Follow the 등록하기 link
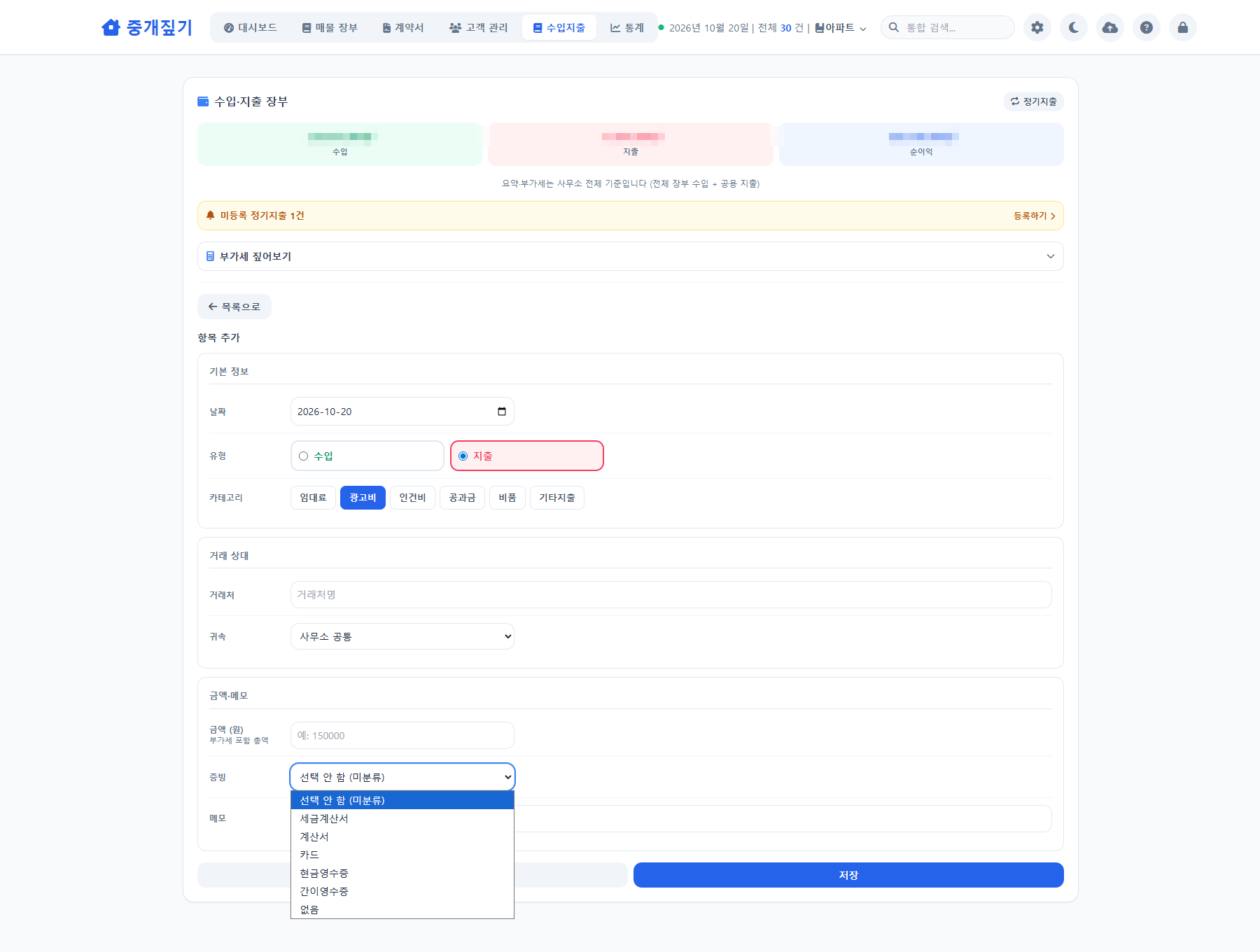Viewport: 1260px width, 952px height. coord(1034,216)
